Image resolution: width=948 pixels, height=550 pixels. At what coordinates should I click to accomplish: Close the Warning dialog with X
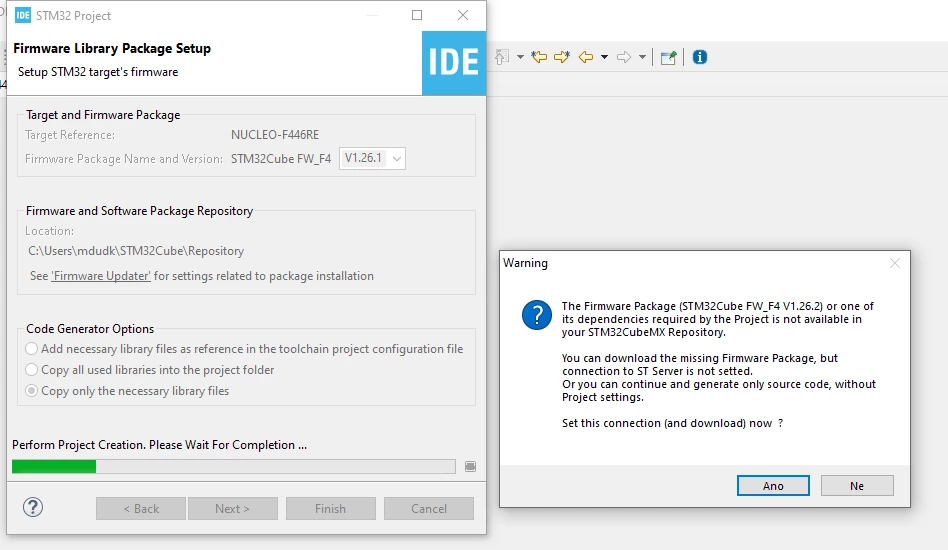point(895,263)
